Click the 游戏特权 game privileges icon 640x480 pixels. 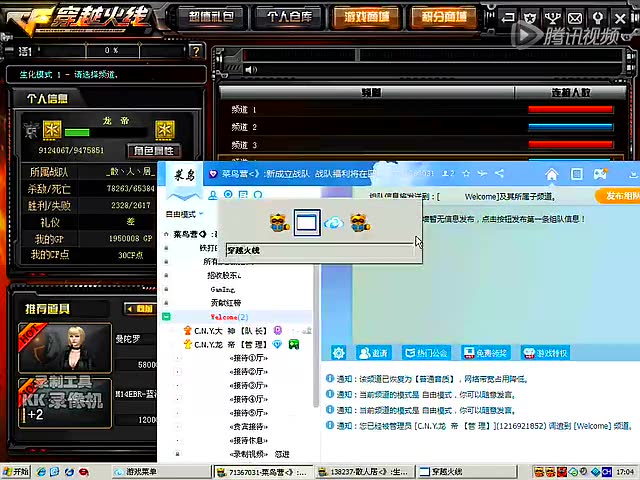(544, 353)
